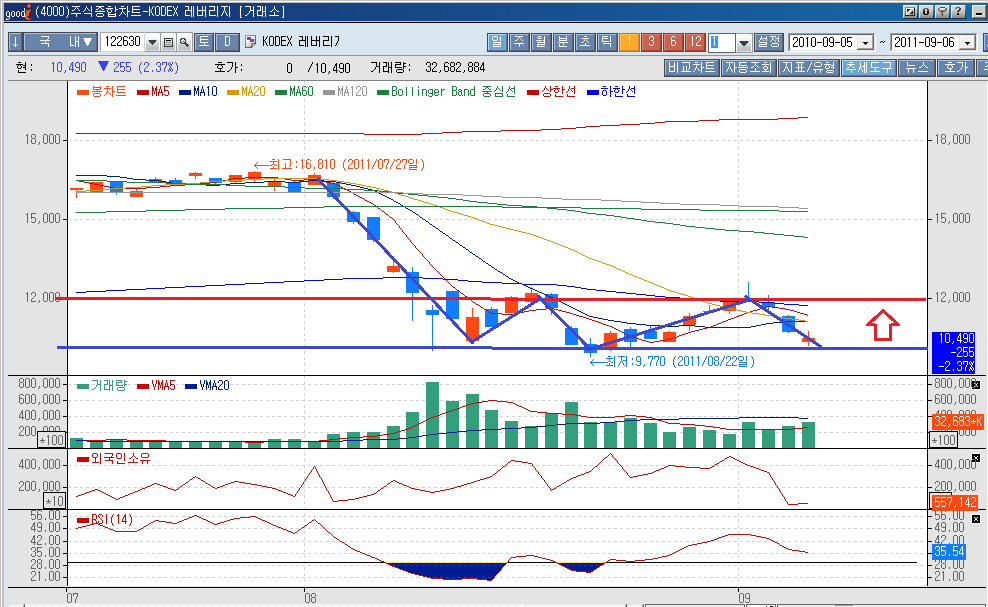
Task: Open the 지표/유형 indicators tab
Action: (808, 67)
